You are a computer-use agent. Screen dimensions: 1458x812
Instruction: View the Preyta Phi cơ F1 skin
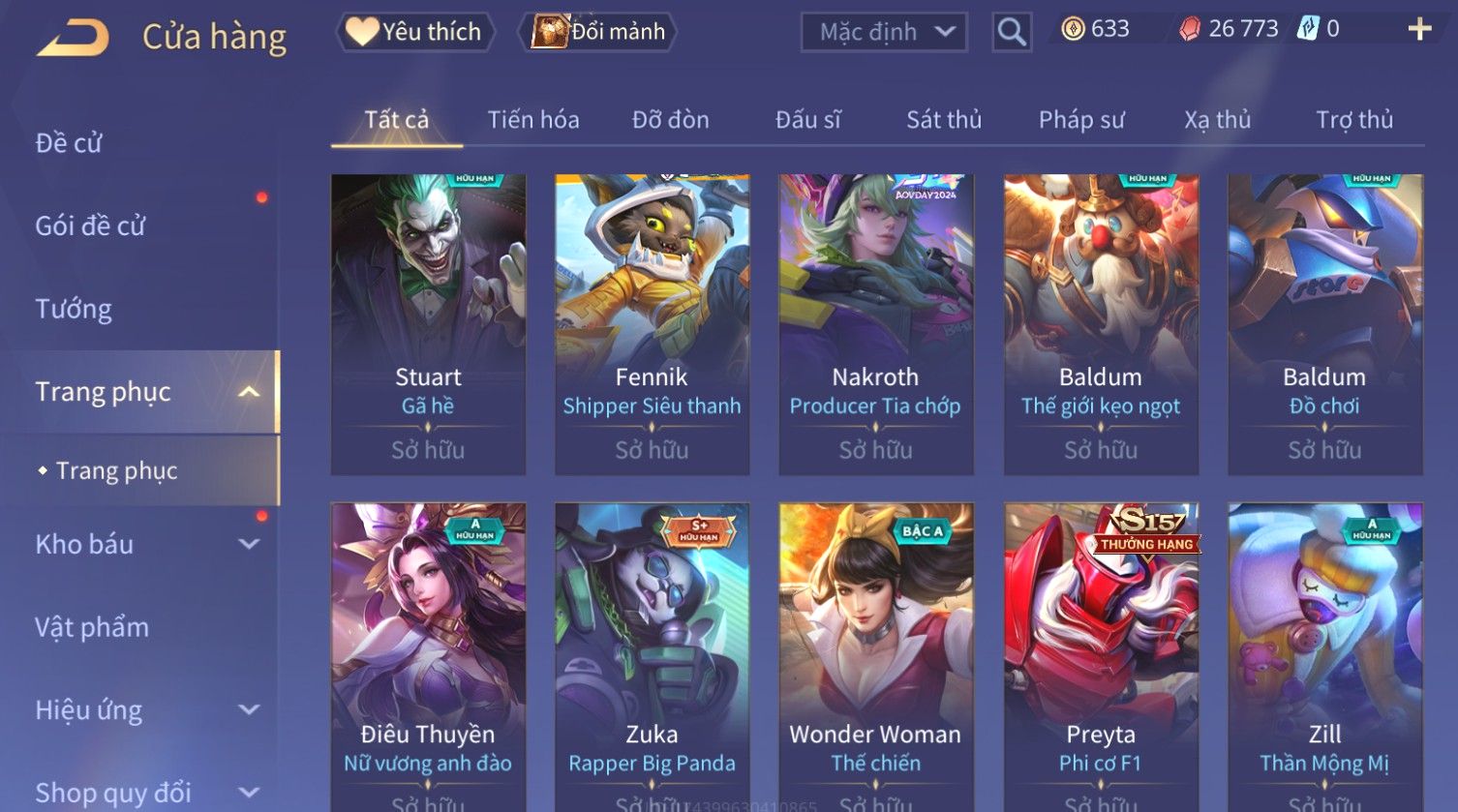tap(1101, 656)
